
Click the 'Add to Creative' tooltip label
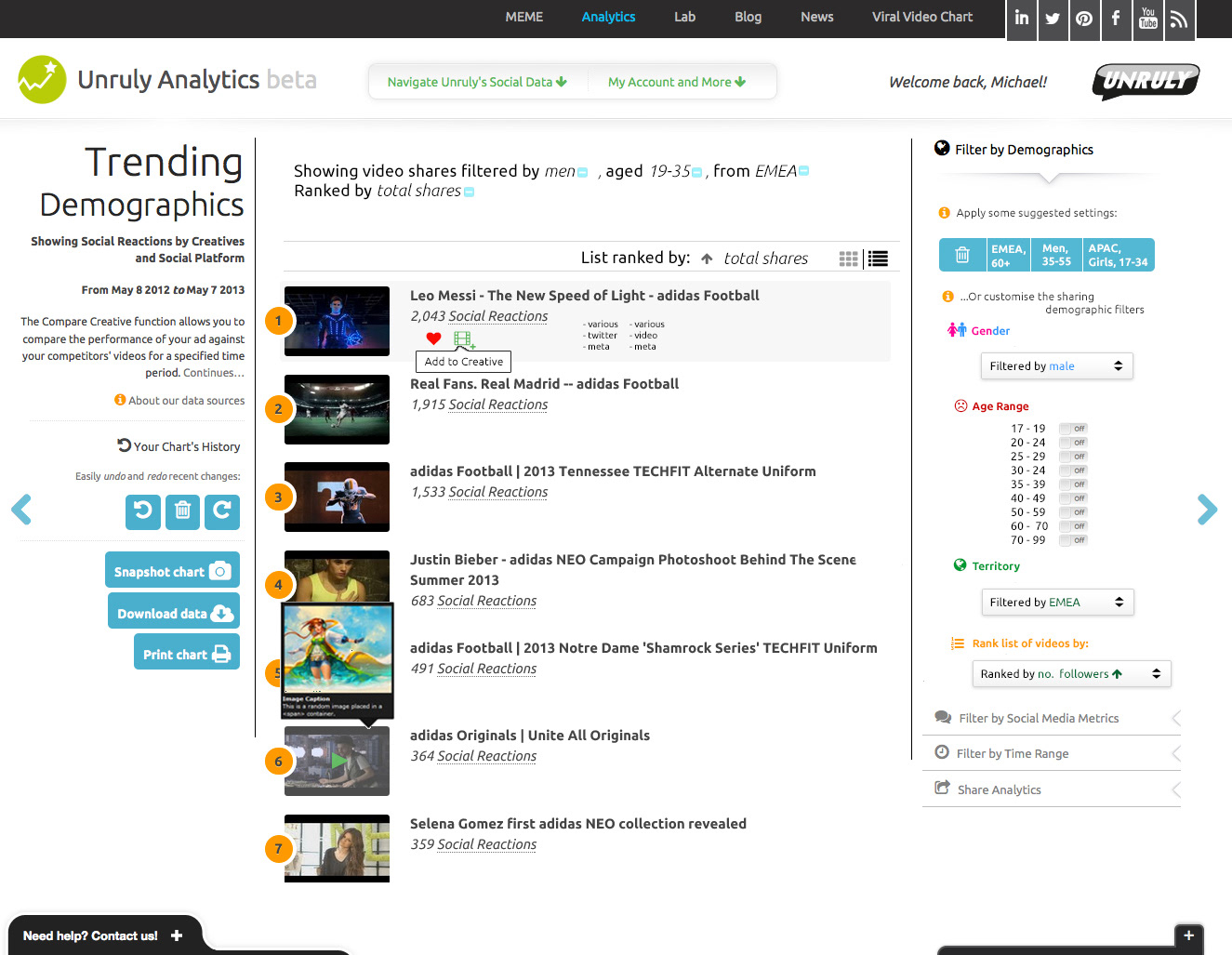point(463,362)
